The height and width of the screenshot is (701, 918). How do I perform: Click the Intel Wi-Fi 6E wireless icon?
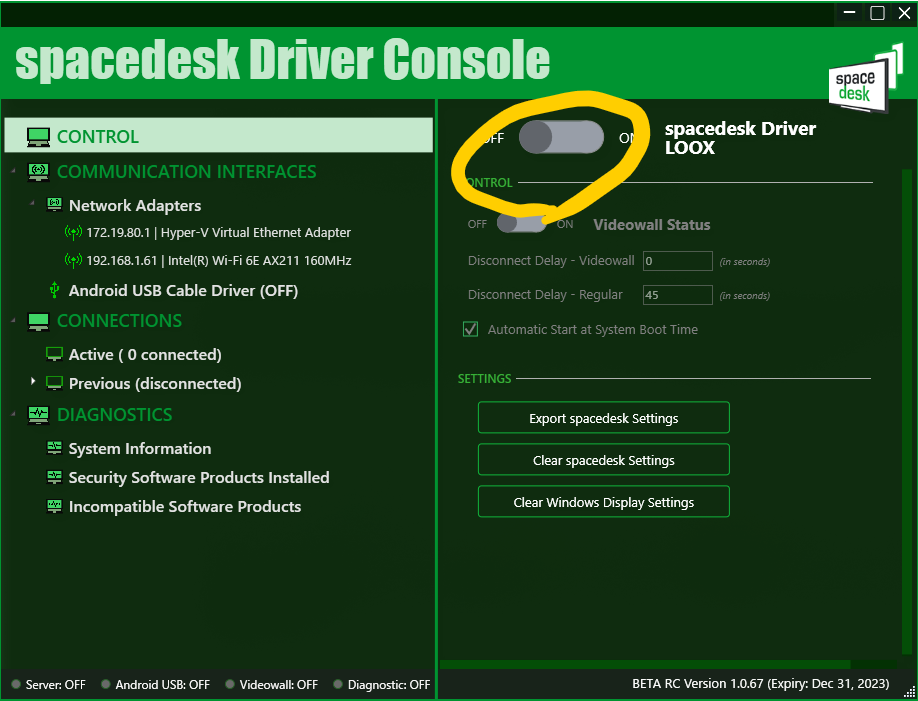[x=73, y=260]
